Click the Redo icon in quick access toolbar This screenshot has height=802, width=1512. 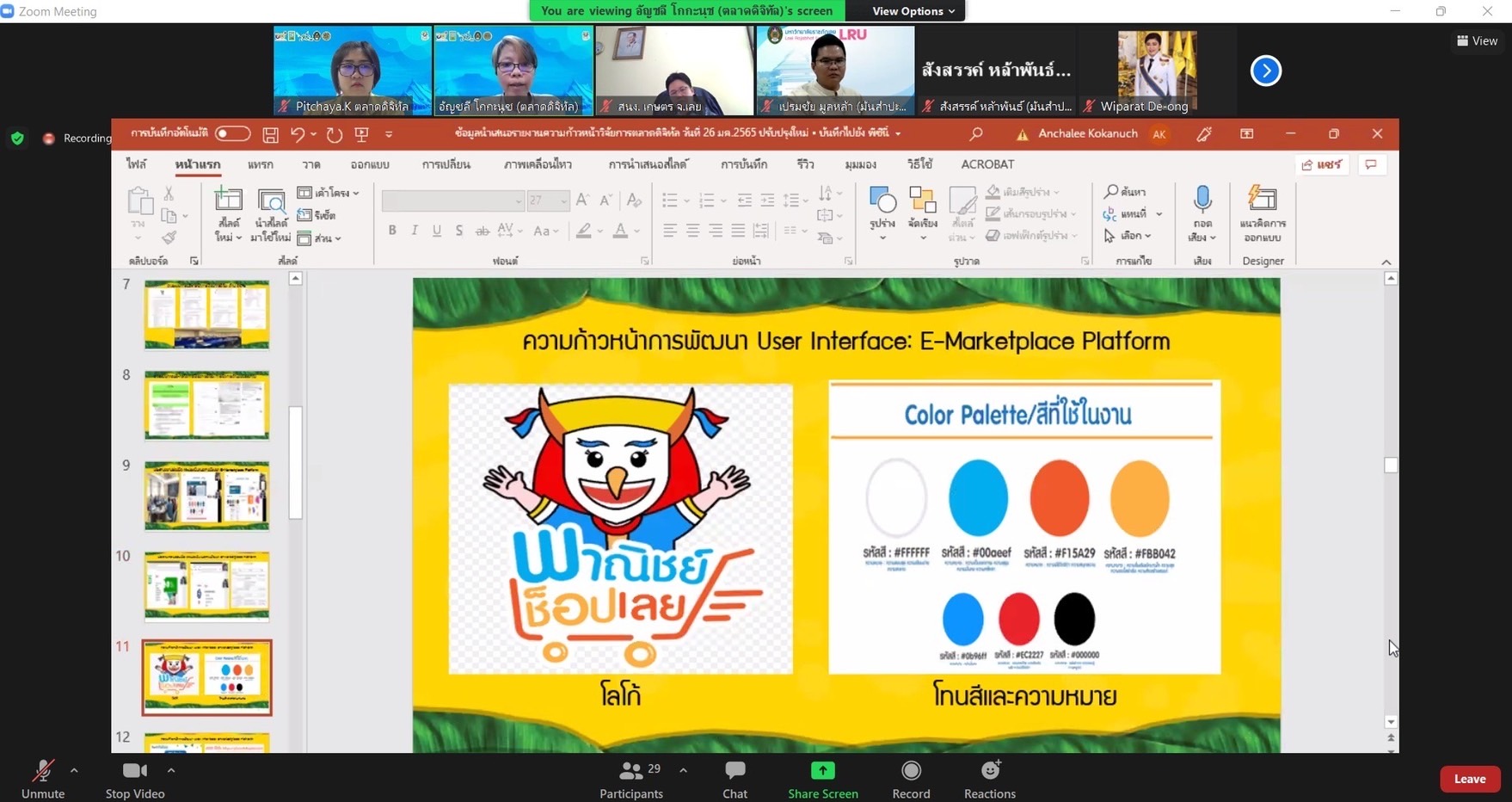click(335, 134)
